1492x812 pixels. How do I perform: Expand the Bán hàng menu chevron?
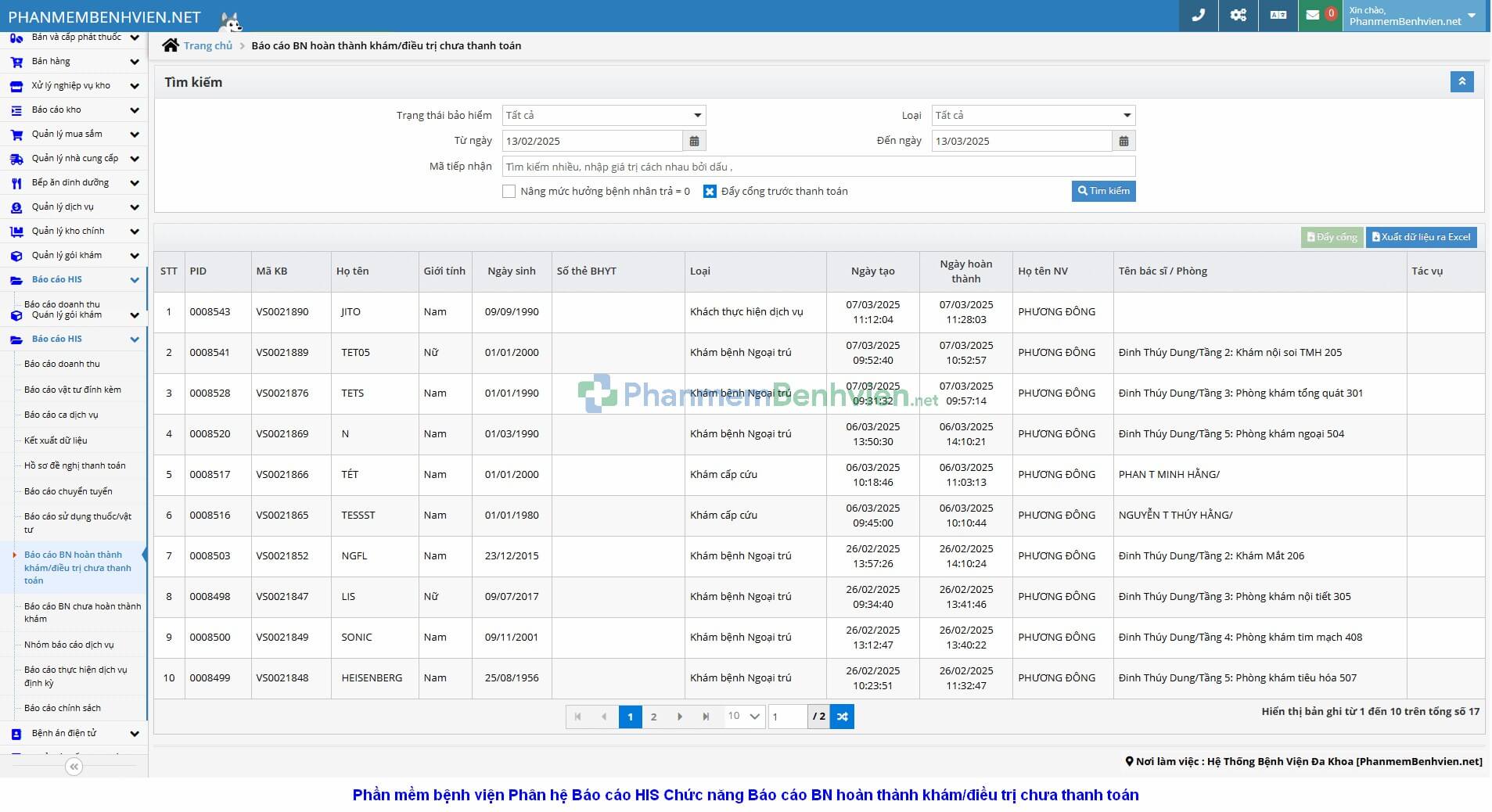[x=135, y=62]
